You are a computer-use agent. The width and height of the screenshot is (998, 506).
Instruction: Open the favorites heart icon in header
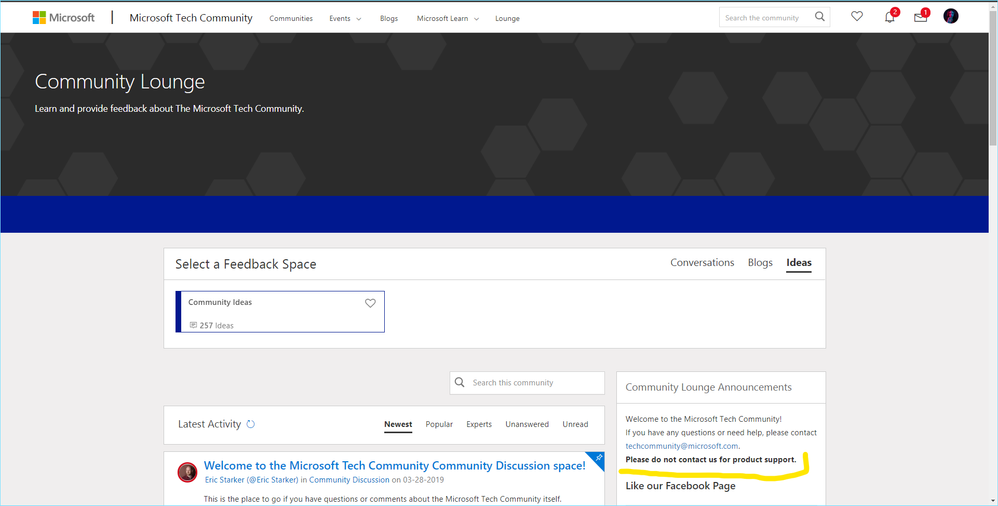pos(857,17)
